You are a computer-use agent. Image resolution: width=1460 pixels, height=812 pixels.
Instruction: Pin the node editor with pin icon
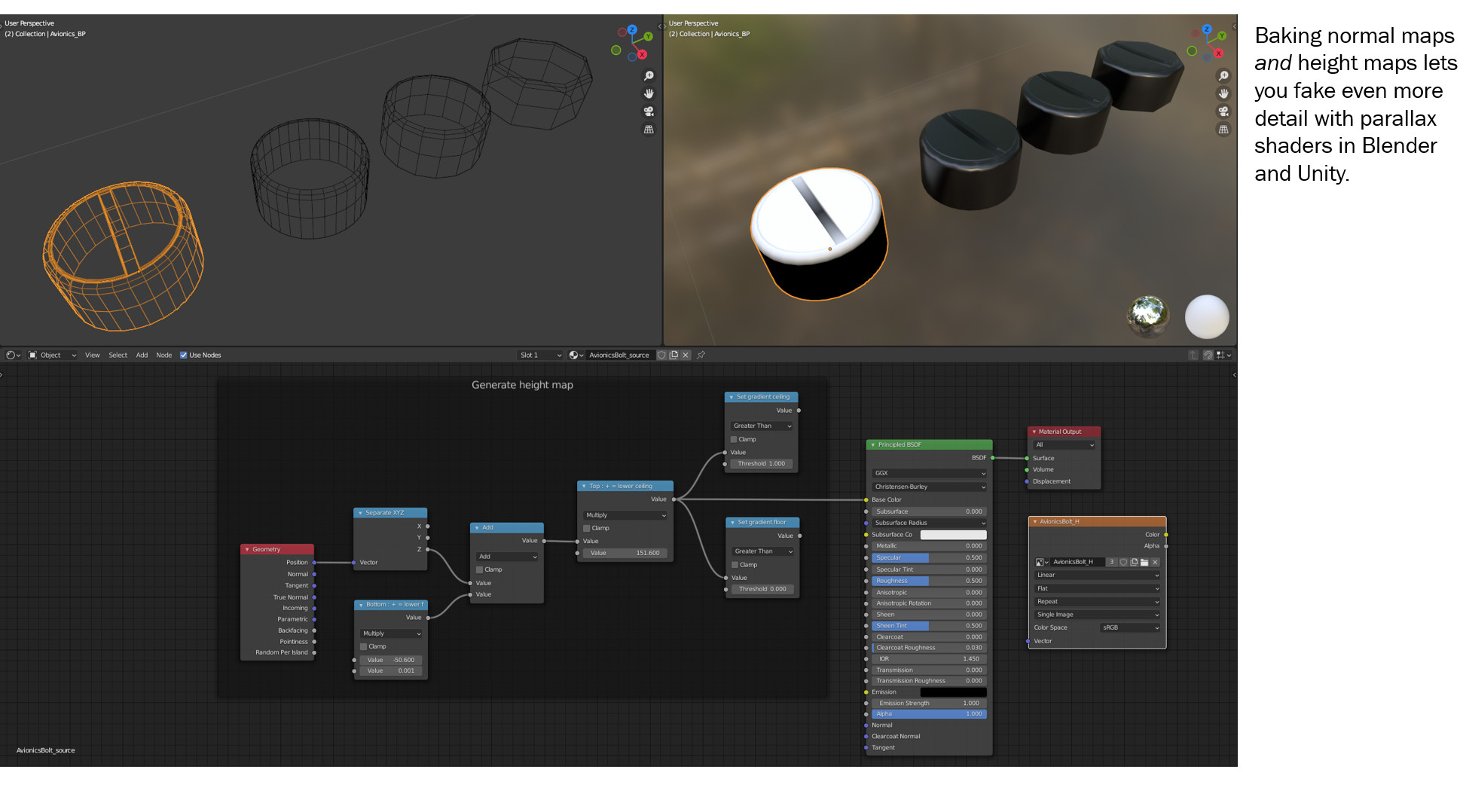701,355
